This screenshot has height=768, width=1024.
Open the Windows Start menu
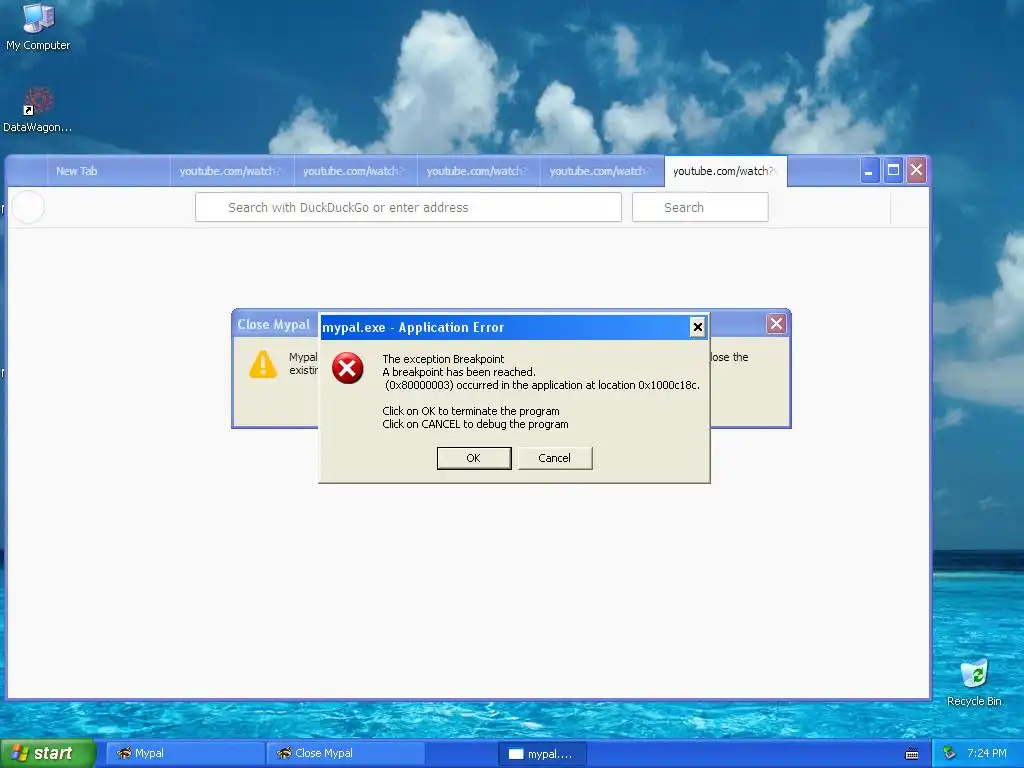pyautogui.click(x=47, y=753)
